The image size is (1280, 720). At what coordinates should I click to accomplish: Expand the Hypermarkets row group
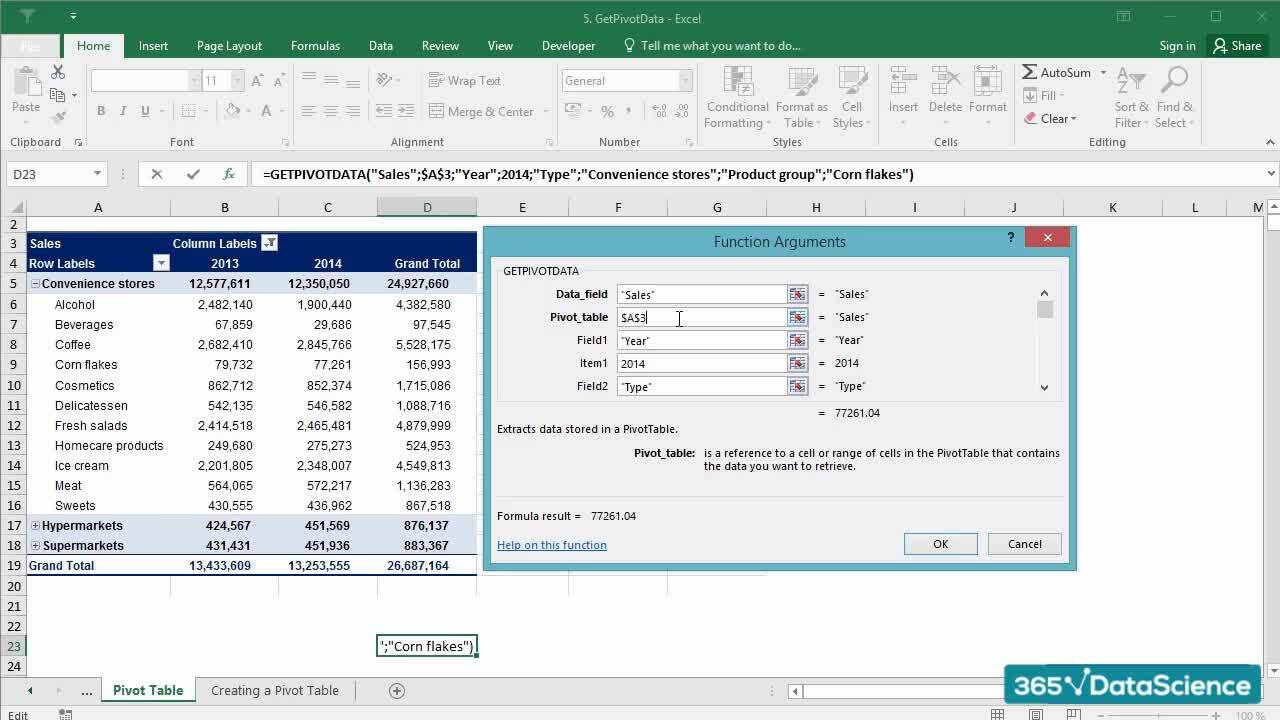click(35, 526)
